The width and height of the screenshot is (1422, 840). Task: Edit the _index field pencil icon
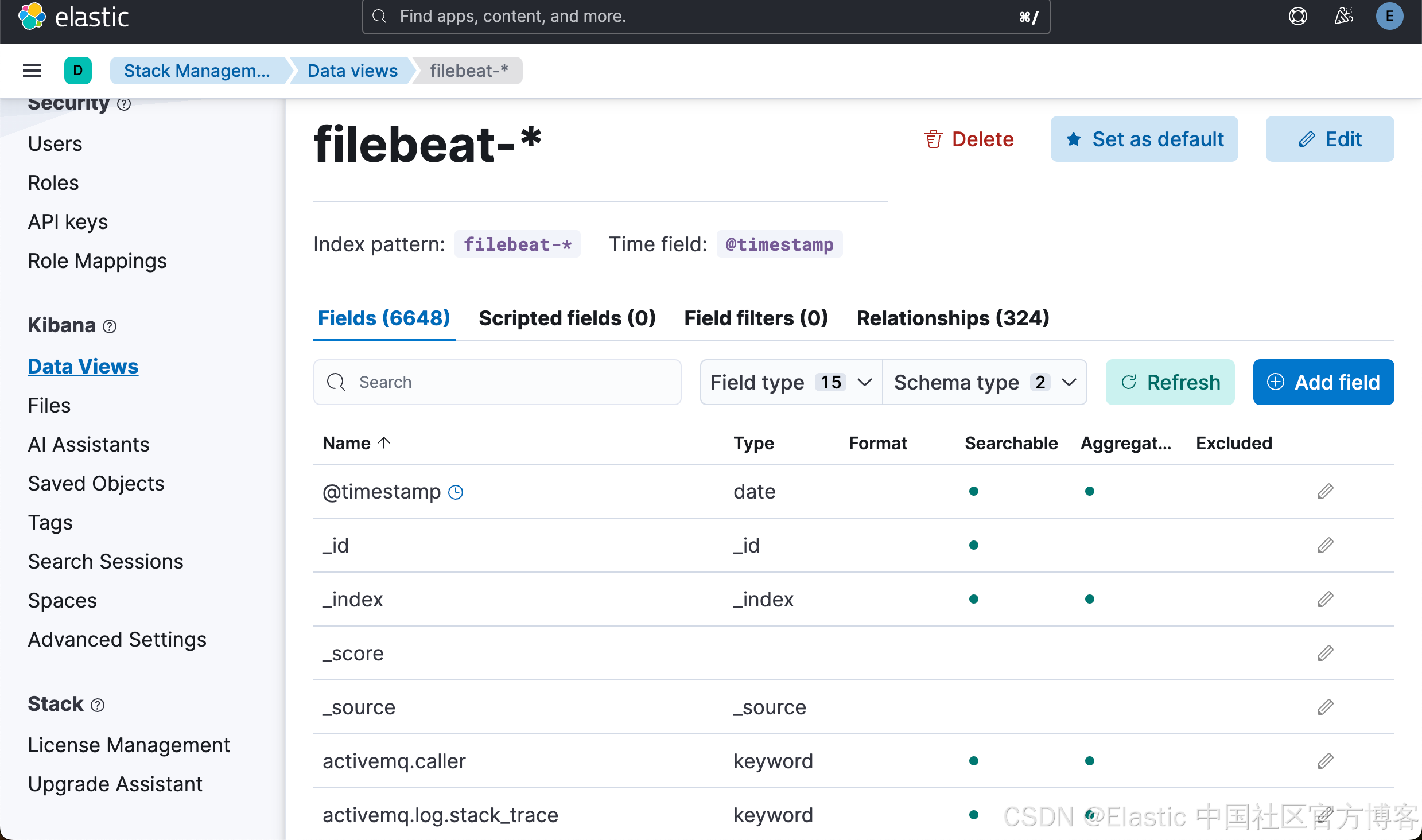click(1325, 599)
